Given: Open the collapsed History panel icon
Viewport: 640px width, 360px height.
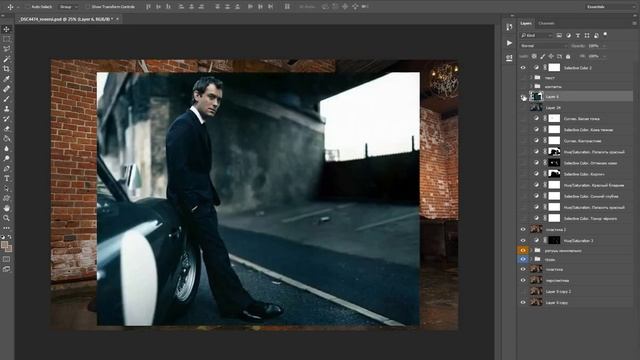Looking at the screenshot, I should click(x=509, y=27).
